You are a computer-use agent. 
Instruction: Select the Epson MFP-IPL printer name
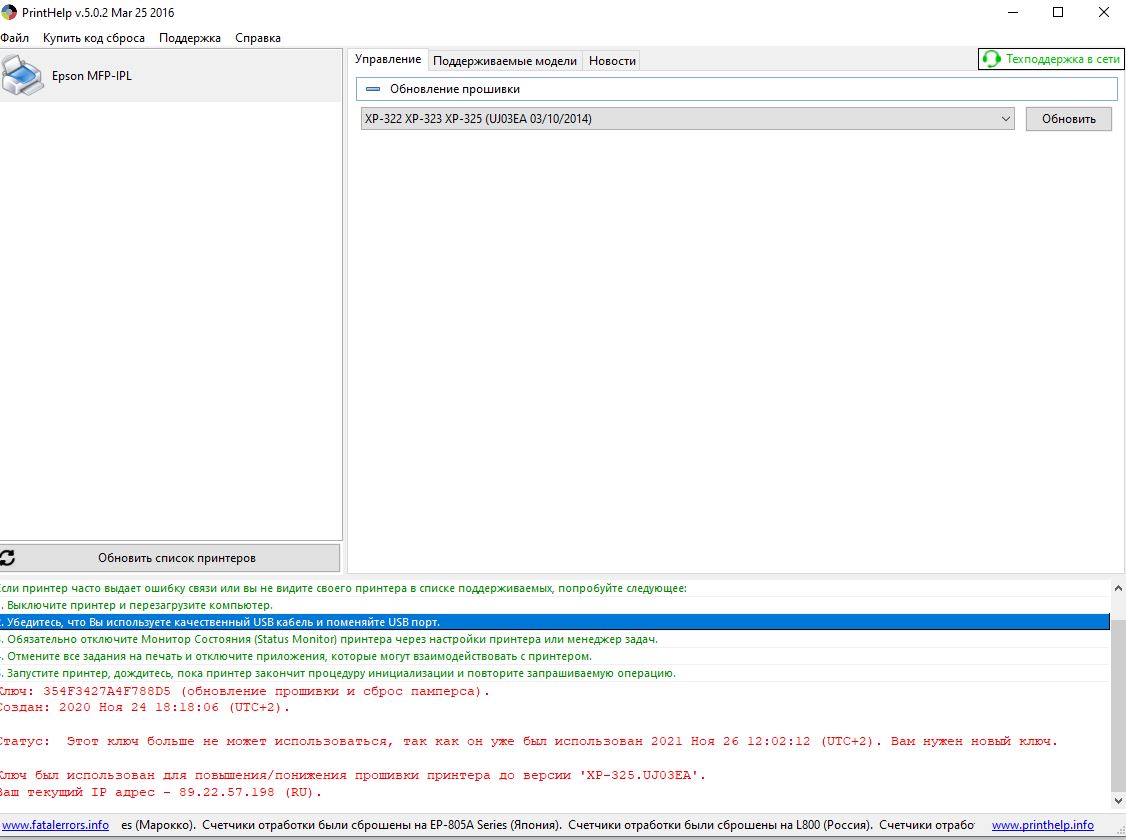(91, 75)
